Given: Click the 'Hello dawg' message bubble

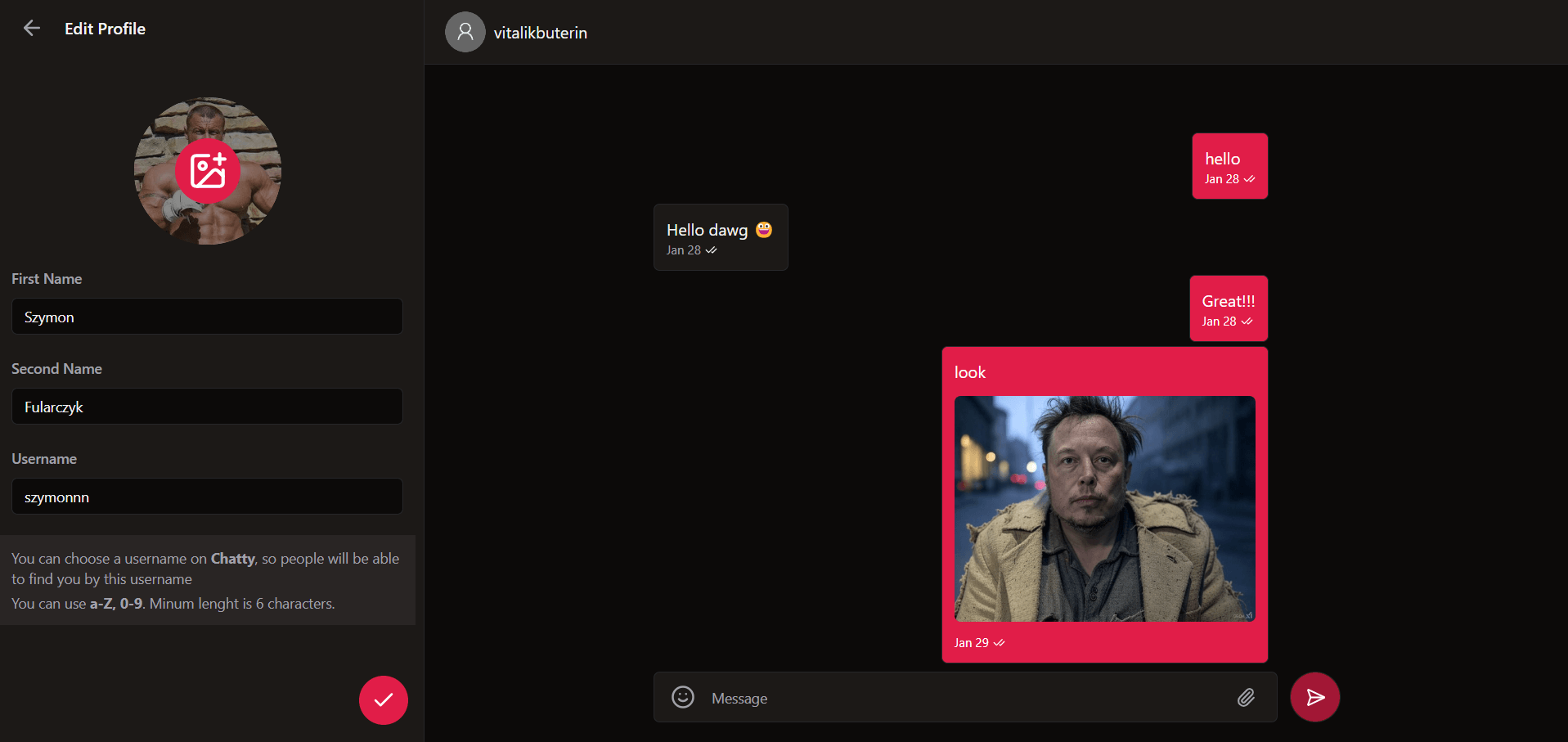Looking at the screenshot, I should 720,237.
